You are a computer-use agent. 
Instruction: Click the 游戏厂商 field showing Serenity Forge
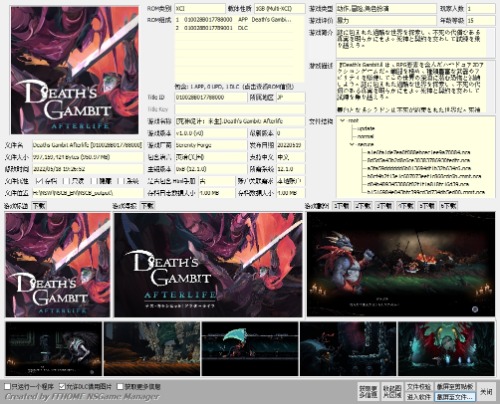pyautogui.click(x=211, y=145)
